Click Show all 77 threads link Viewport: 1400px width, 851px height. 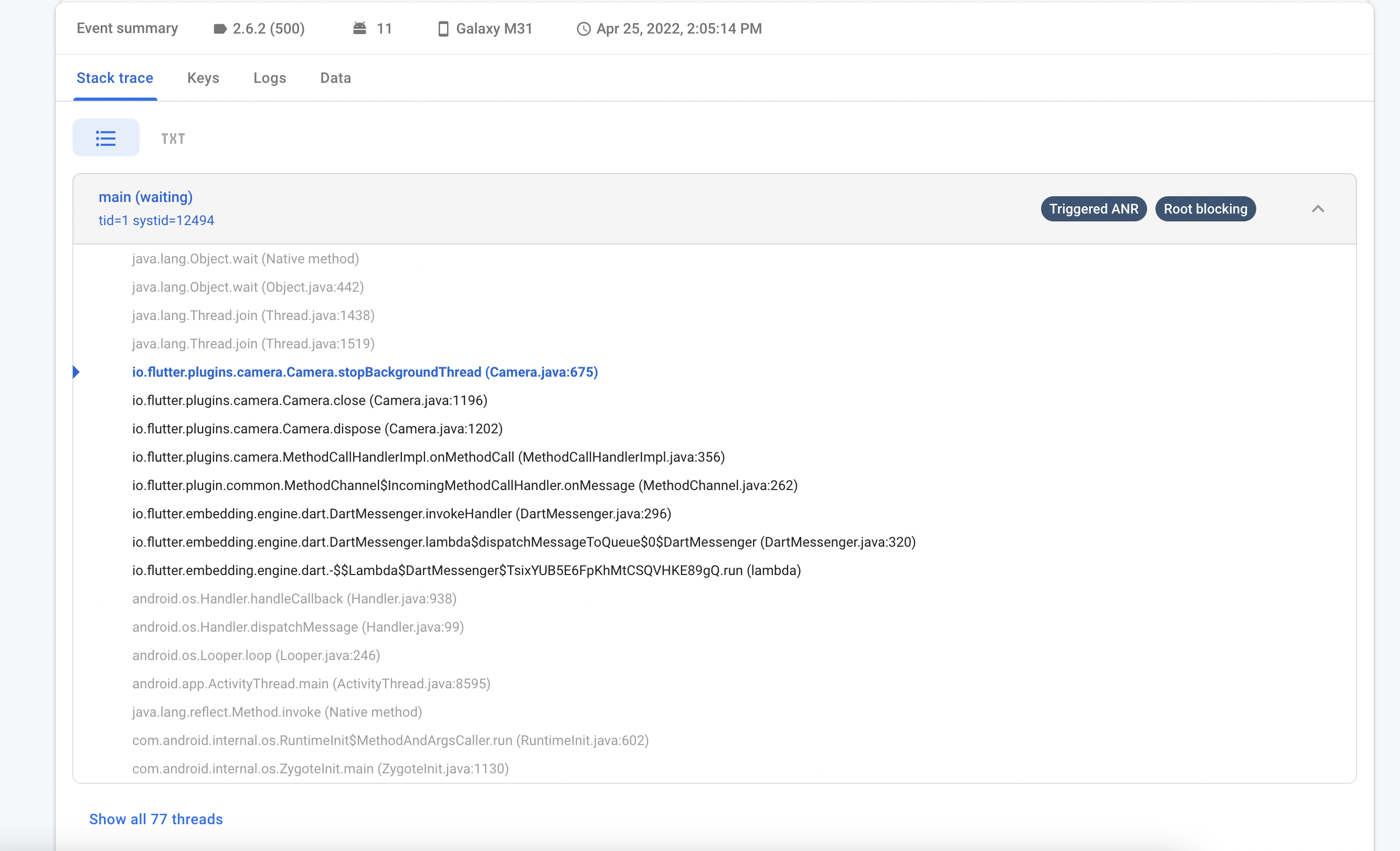[156, 818]
